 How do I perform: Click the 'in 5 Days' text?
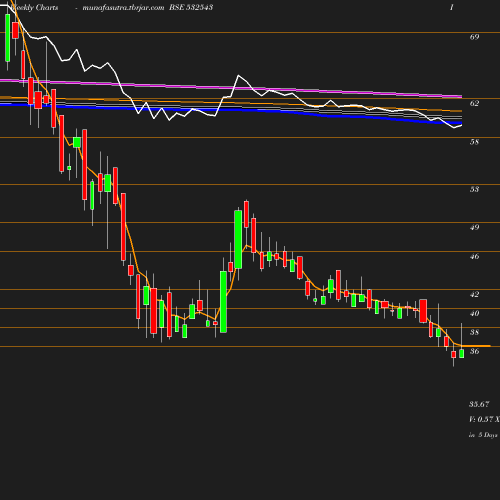pos(483,435)
